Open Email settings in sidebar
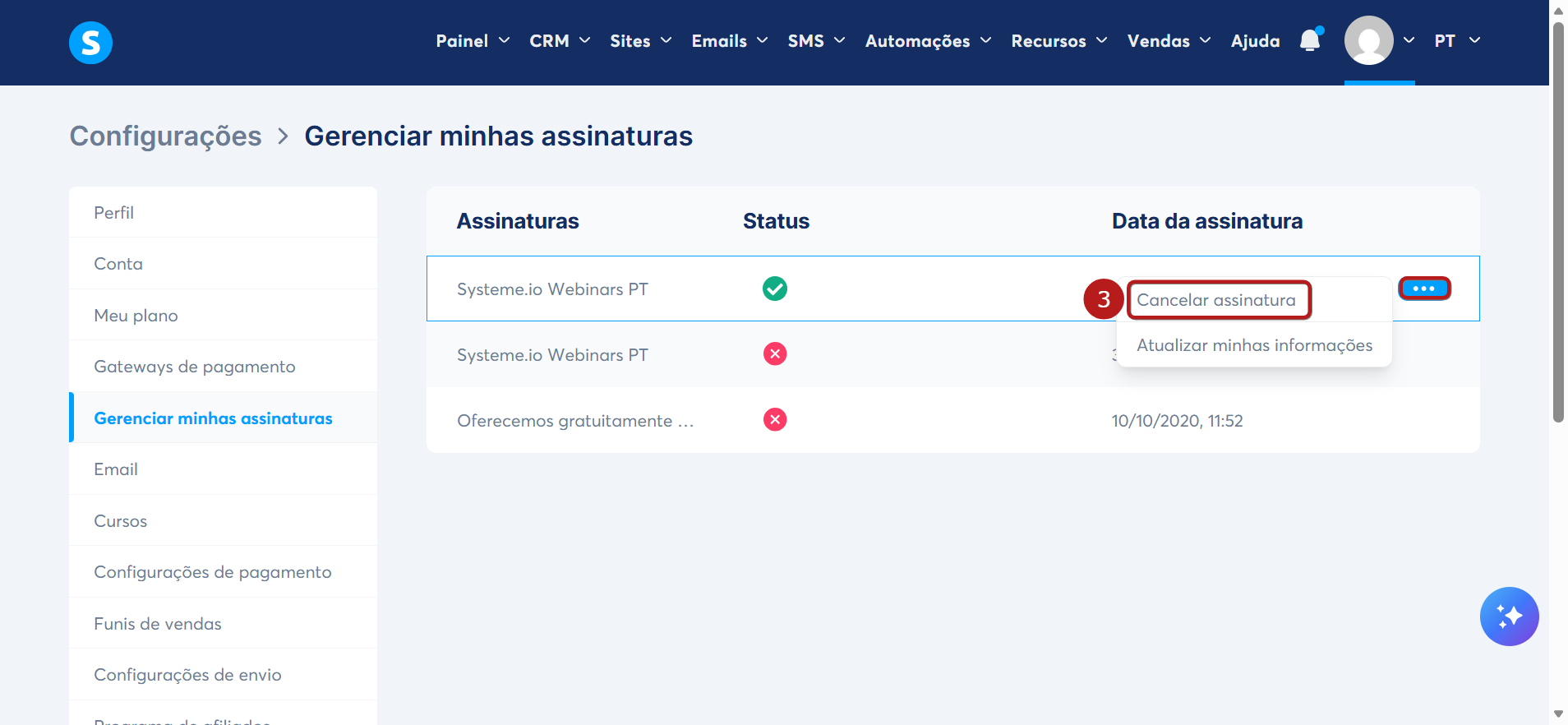 pos(223,469)
